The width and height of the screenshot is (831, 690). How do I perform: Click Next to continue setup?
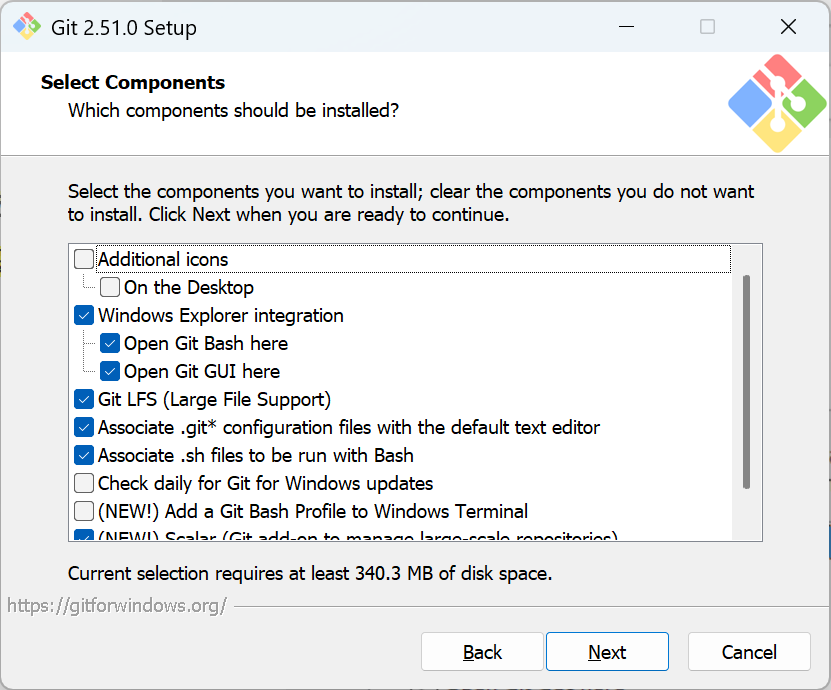tap(607, 651)
